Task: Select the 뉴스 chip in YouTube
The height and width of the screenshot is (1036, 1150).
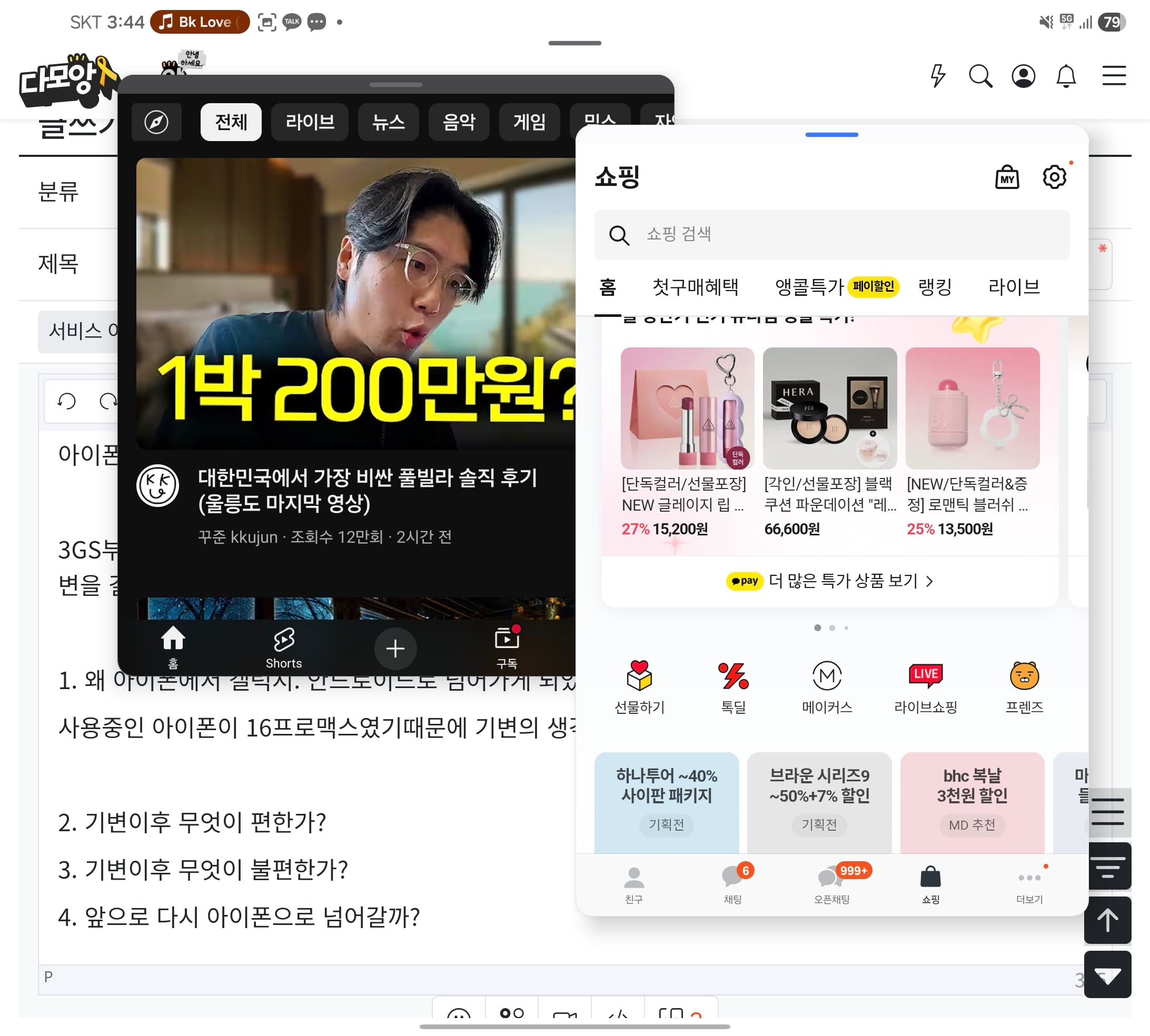Action: 388,122
